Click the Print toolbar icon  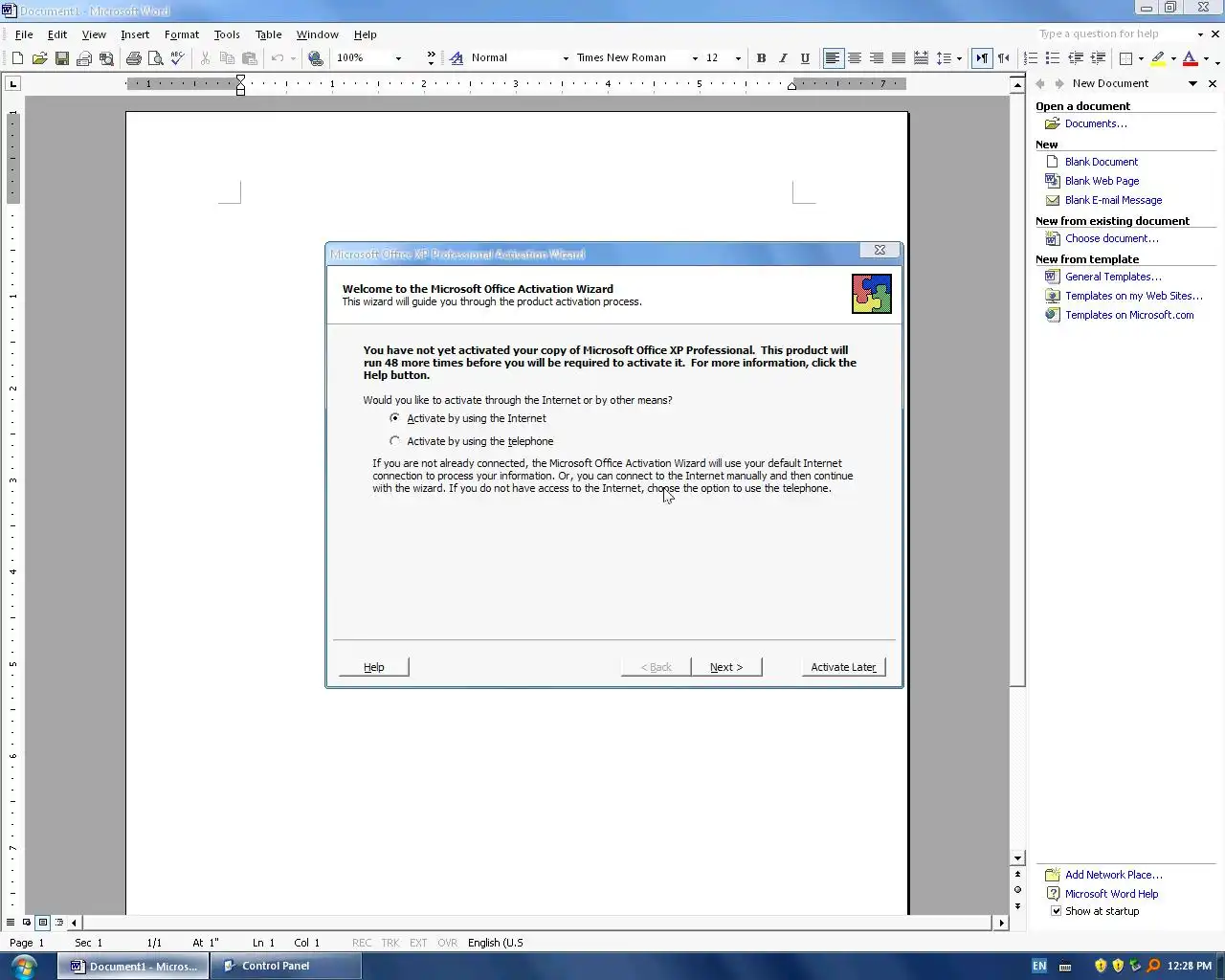(x=134, y=58)
